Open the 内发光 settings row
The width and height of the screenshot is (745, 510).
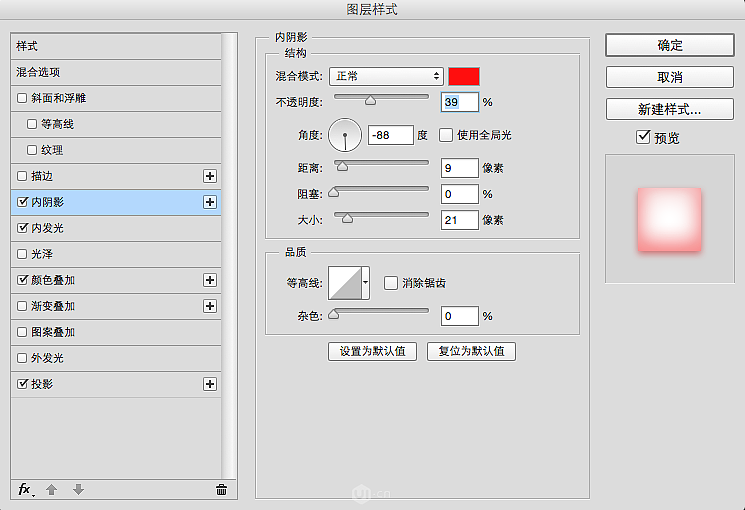(x=116, y=228)
